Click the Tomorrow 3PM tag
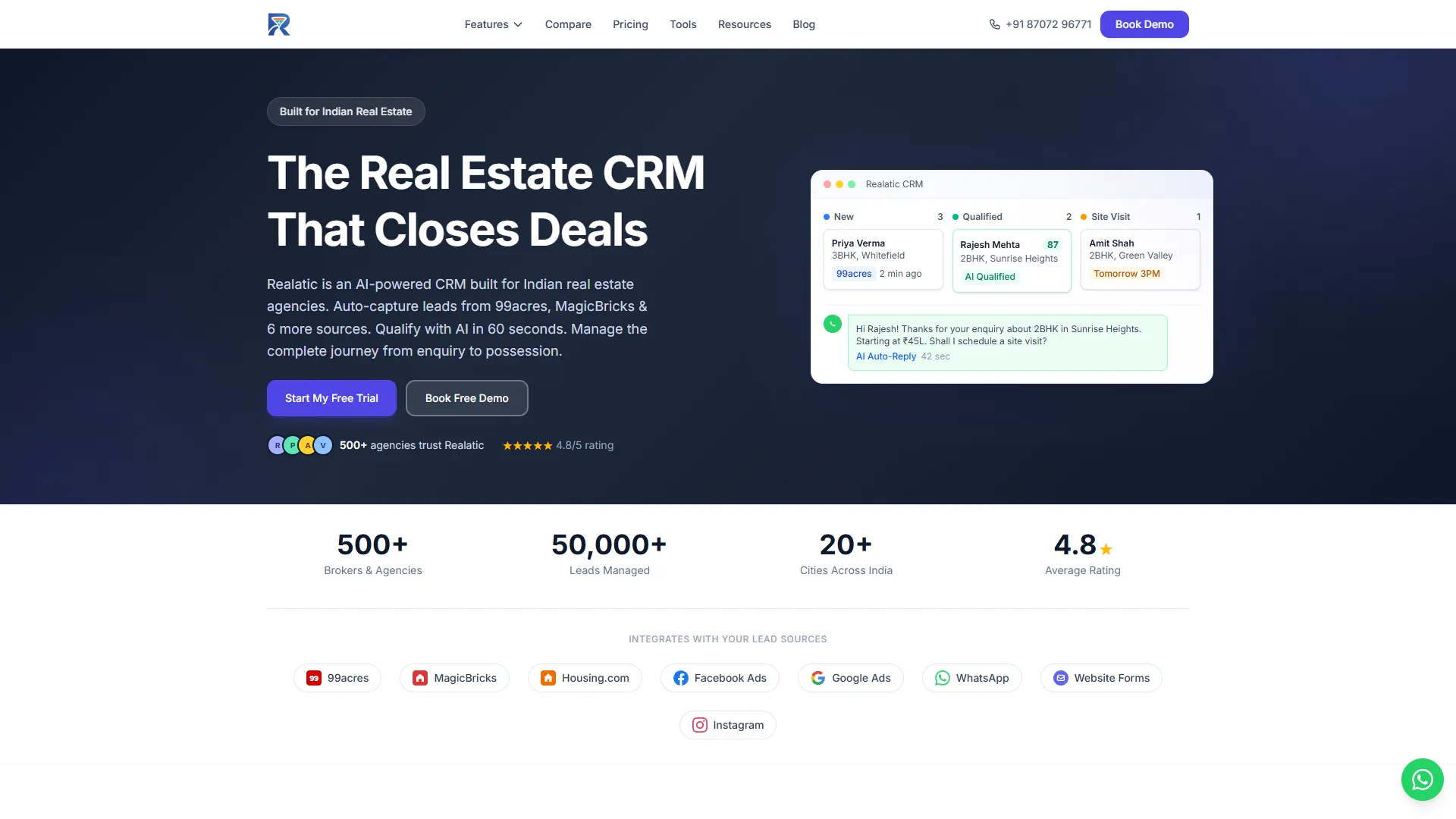 point(1126,274)
